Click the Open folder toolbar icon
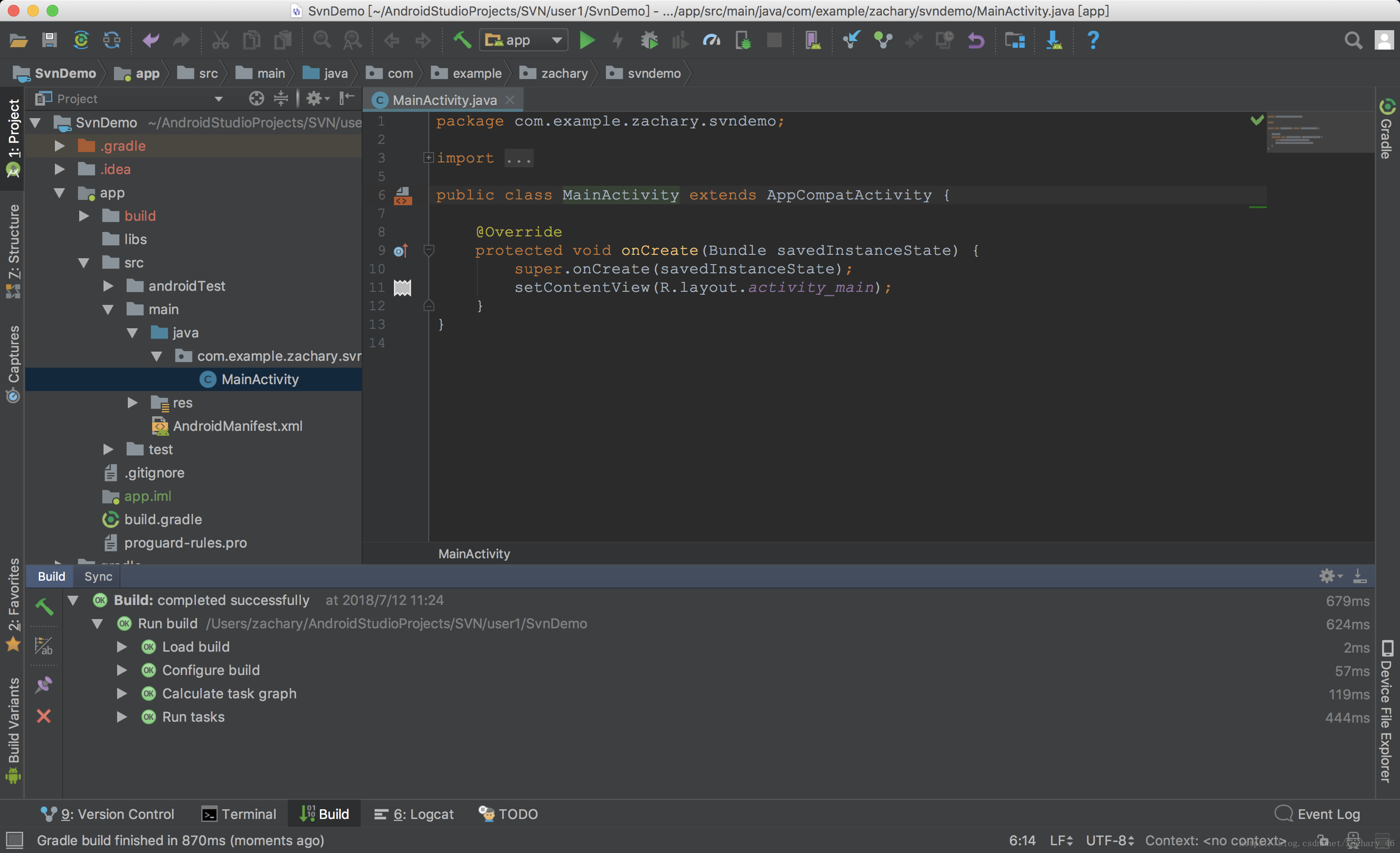This screenshot has width=1400, height=853. click(x=18, y=40)
